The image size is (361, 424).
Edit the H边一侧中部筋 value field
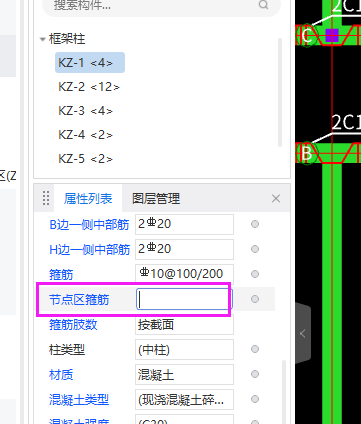tap(184, 249)
